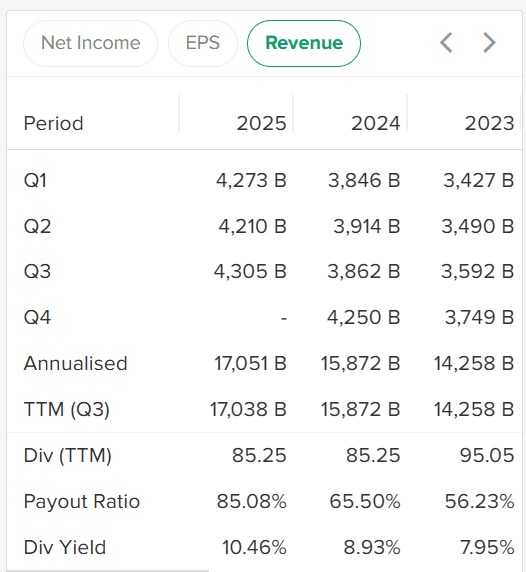Click Q2 2023 value 3,490 B
The height and width of the screenshot is (572, 526).
(x=478, y=226)
